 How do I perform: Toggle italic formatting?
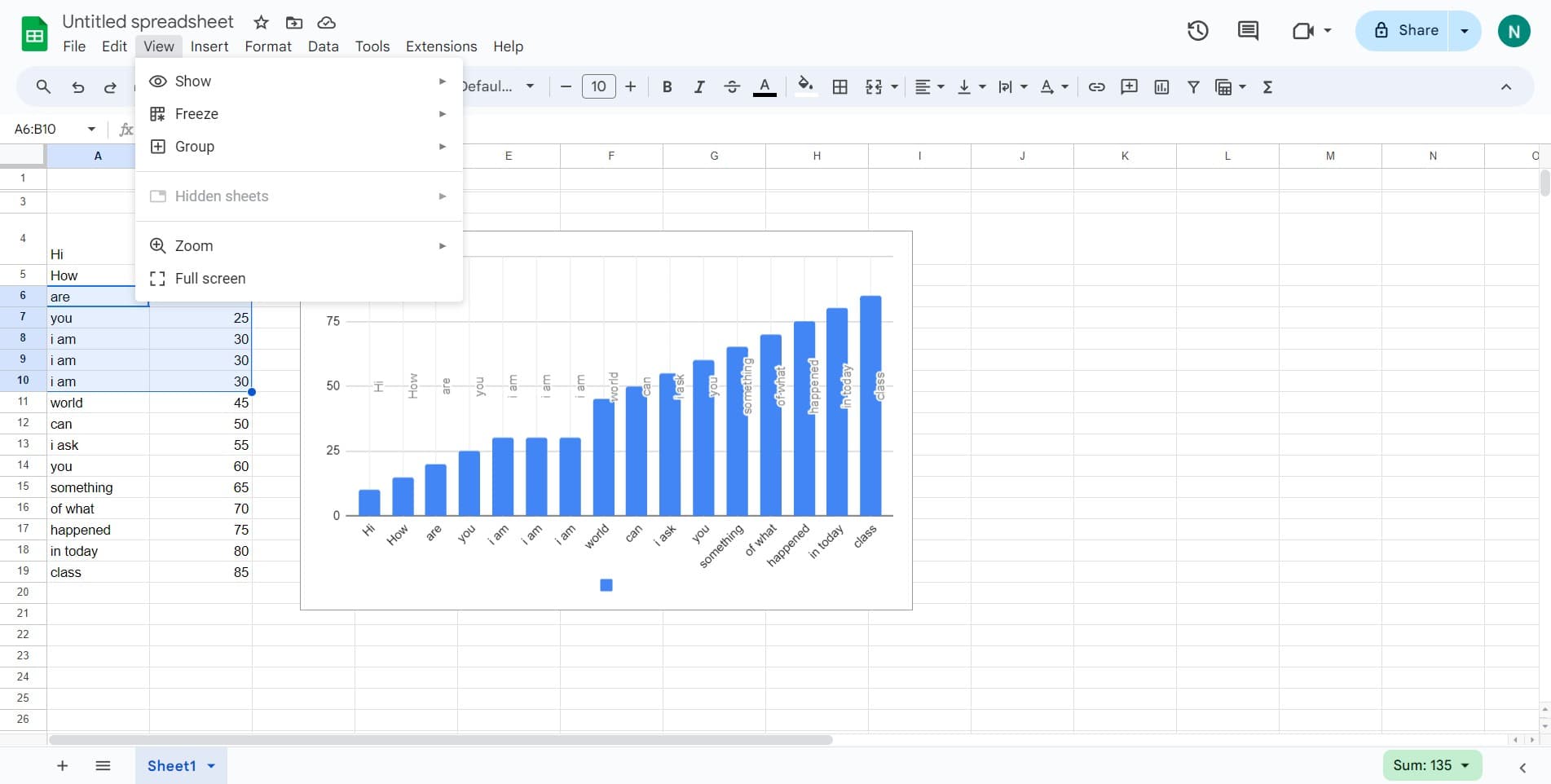pos(698,87)
